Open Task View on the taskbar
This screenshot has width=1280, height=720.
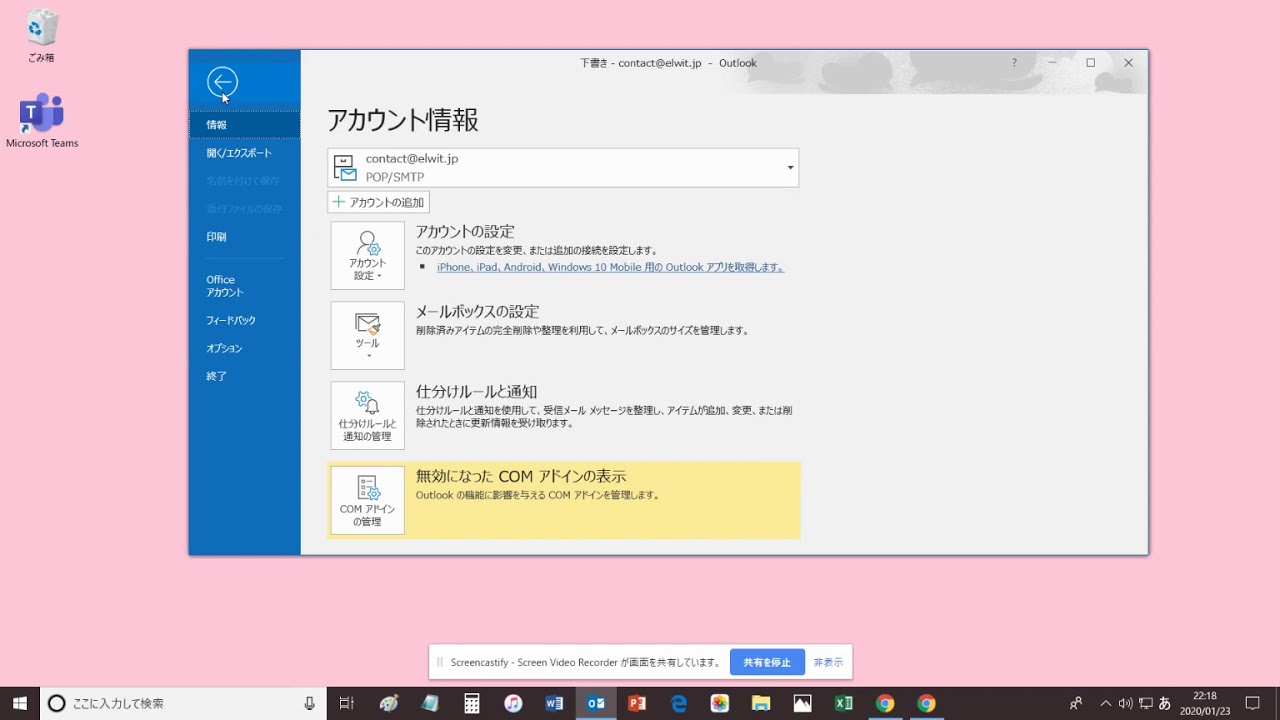point(347,703)
